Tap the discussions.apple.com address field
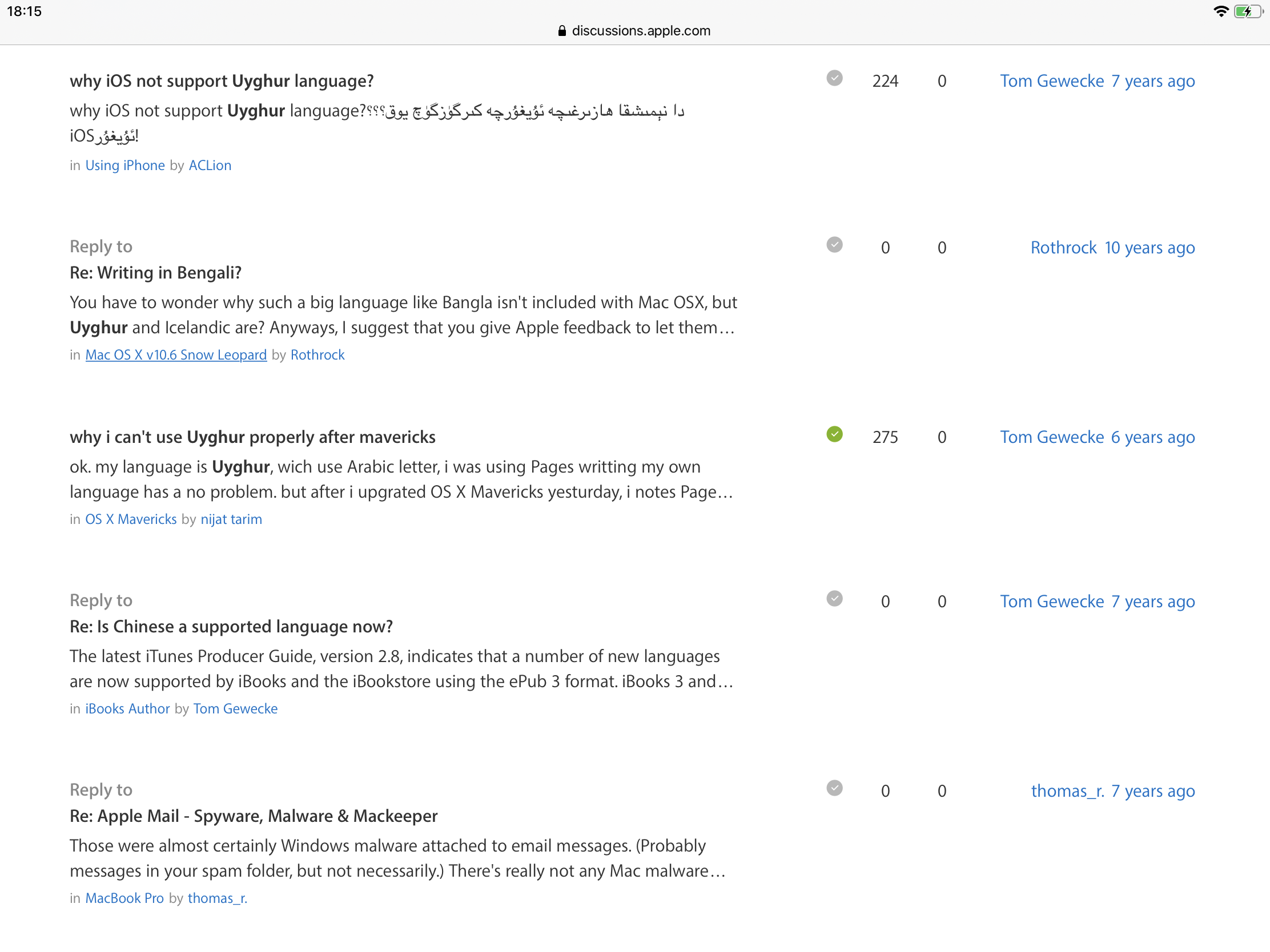The width and height of the screenshot is (1270, 952). pyautogui.click(x=640, y=31)
